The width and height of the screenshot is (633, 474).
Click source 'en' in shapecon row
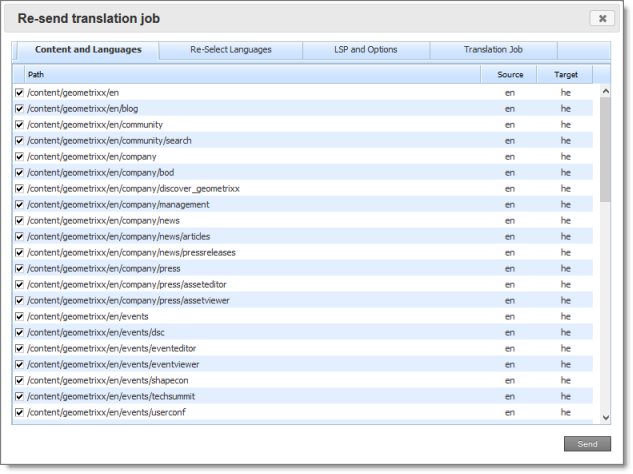point(509,380)
